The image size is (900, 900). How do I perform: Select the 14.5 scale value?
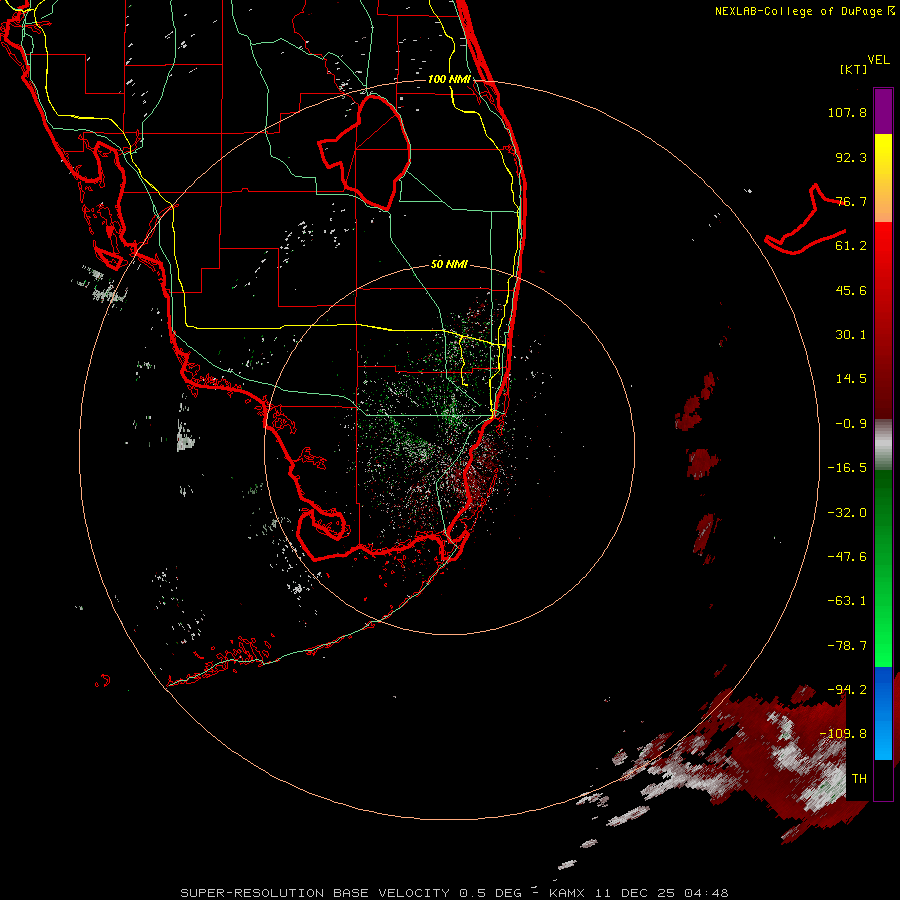[851, 379]
